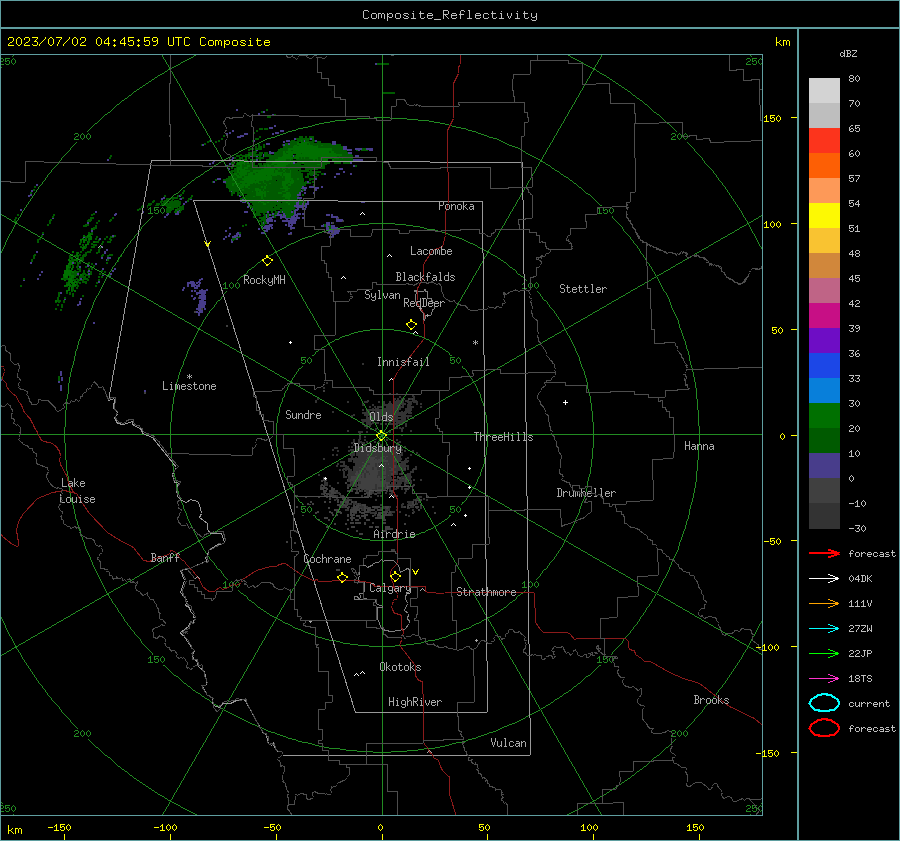Click the Olds label near radar center
Screen dimensions: 900x841
tap(381, 417)
